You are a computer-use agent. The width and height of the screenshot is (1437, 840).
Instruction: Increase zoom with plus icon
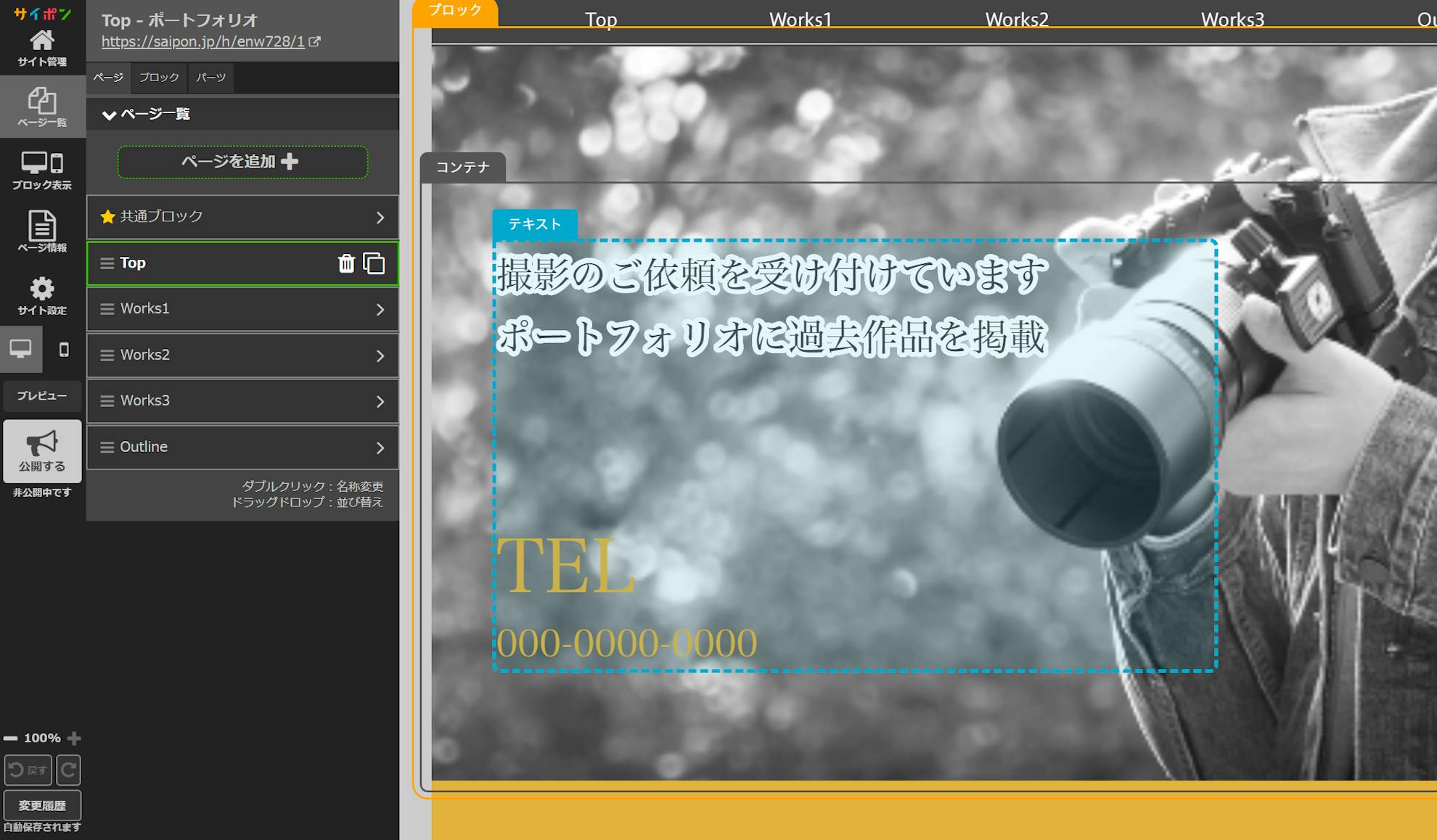tap(74, 738)
